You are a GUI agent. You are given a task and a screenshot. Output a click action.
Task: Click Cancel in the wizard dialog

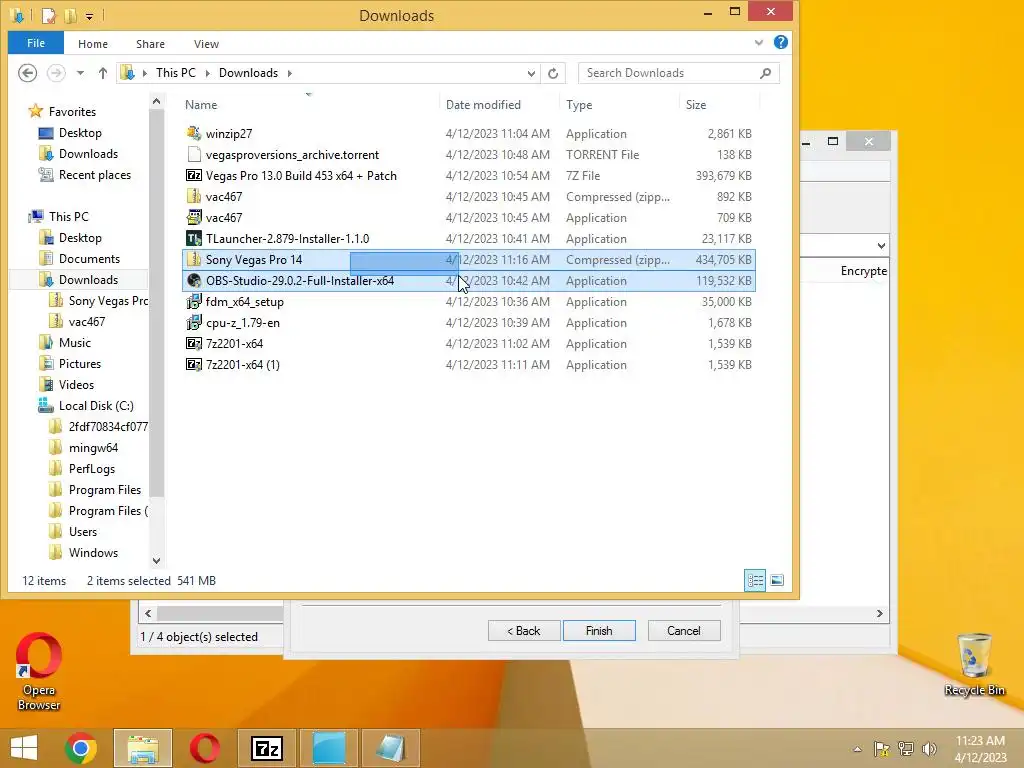point(684,631)
